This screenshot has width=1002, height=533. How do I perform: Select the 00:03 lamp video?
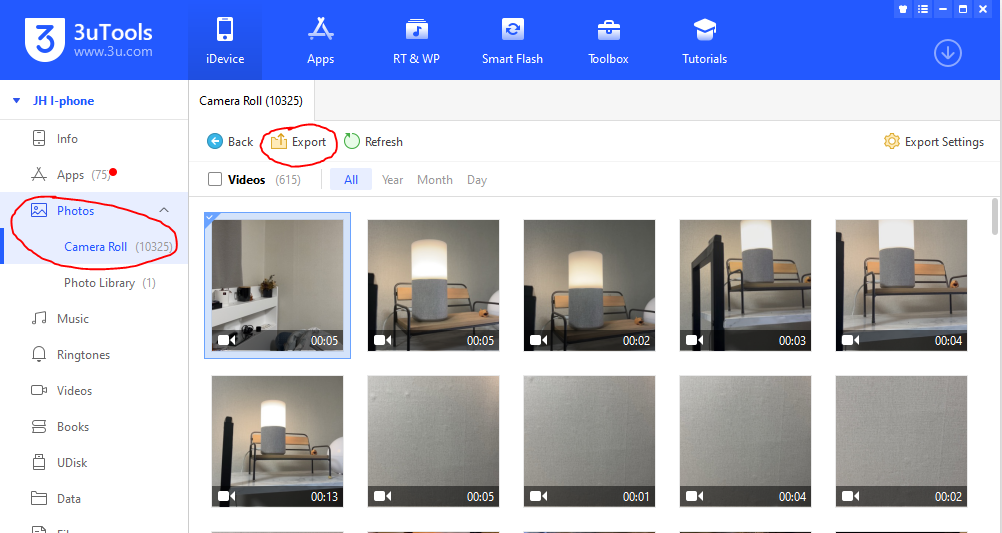coord(745,285)
